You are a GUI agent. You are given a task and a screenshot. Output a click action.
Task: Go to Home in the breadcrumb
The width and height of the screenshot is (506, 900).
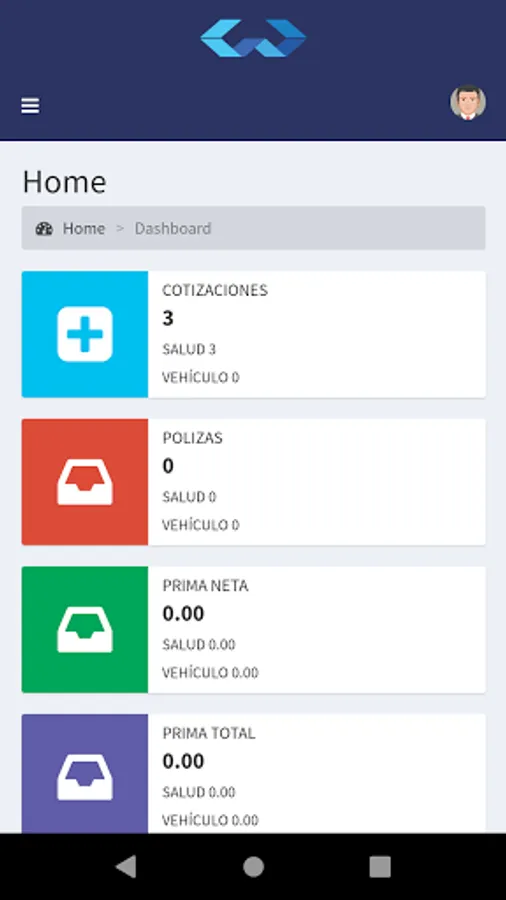(x=84, y=228)
